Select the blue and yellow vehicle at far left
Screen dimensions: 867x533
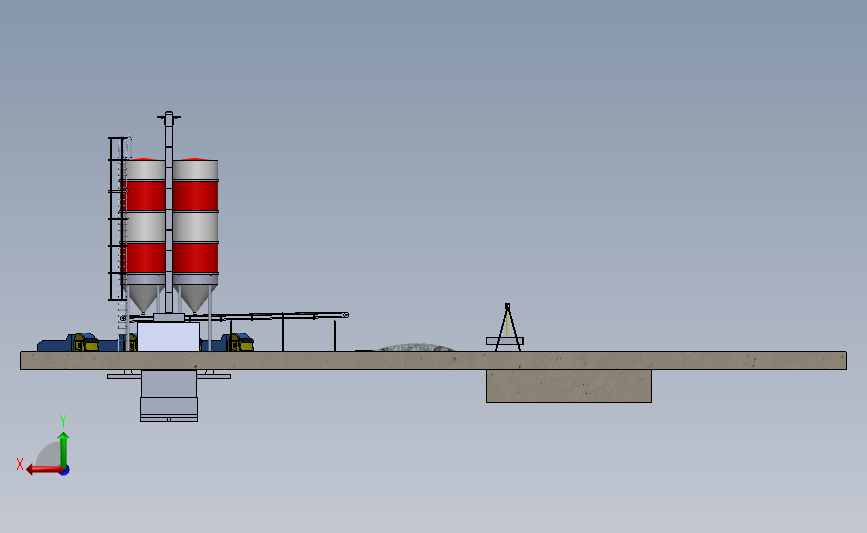68,343
